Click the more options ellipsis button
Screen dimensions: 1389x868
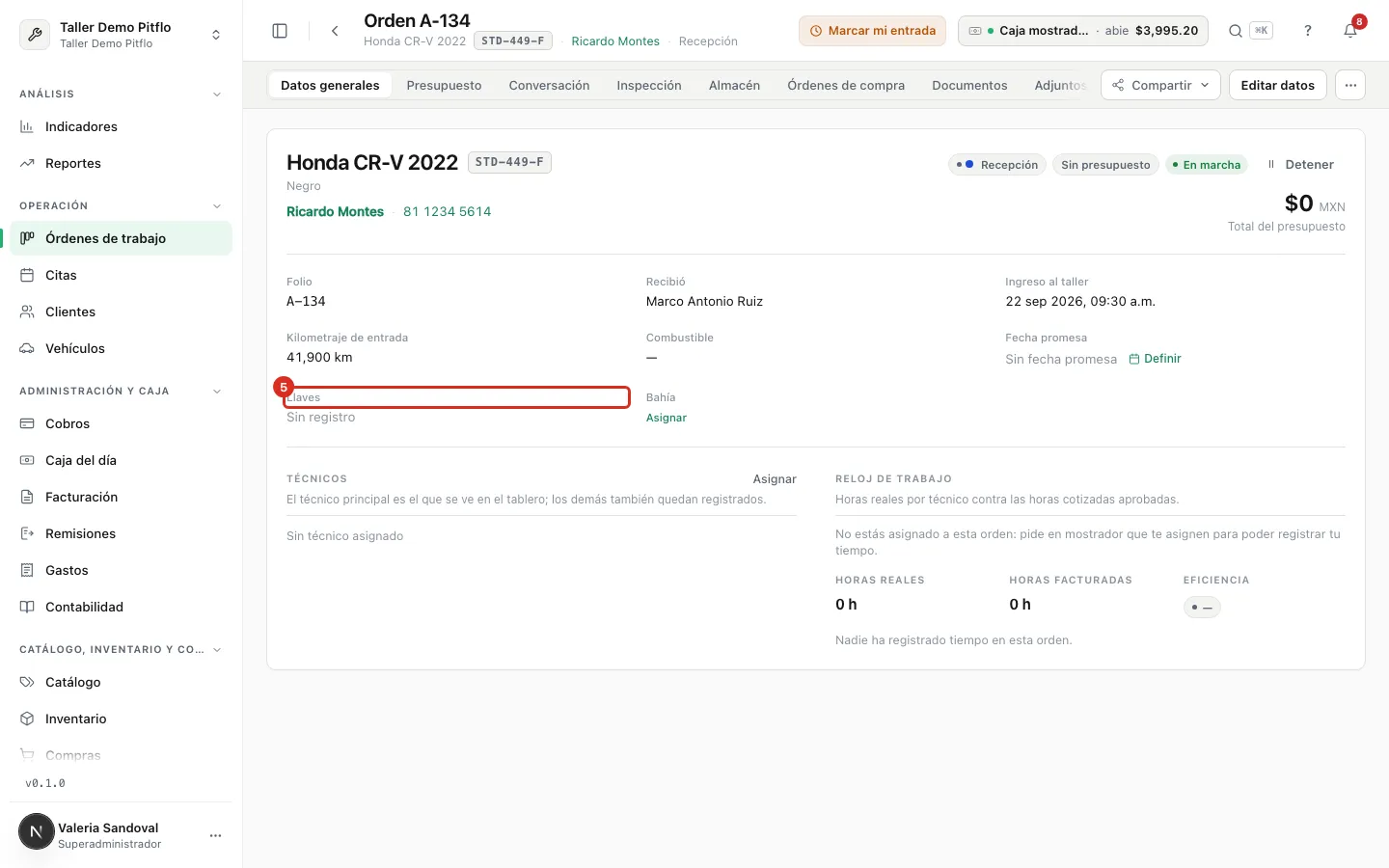coord(1350,85)
